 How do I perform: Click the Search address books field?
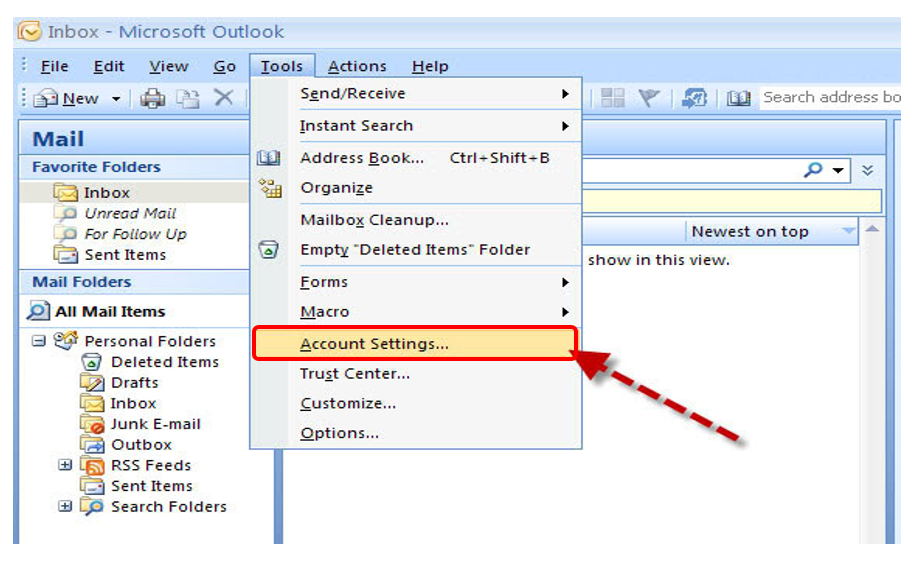pos(831,97)
